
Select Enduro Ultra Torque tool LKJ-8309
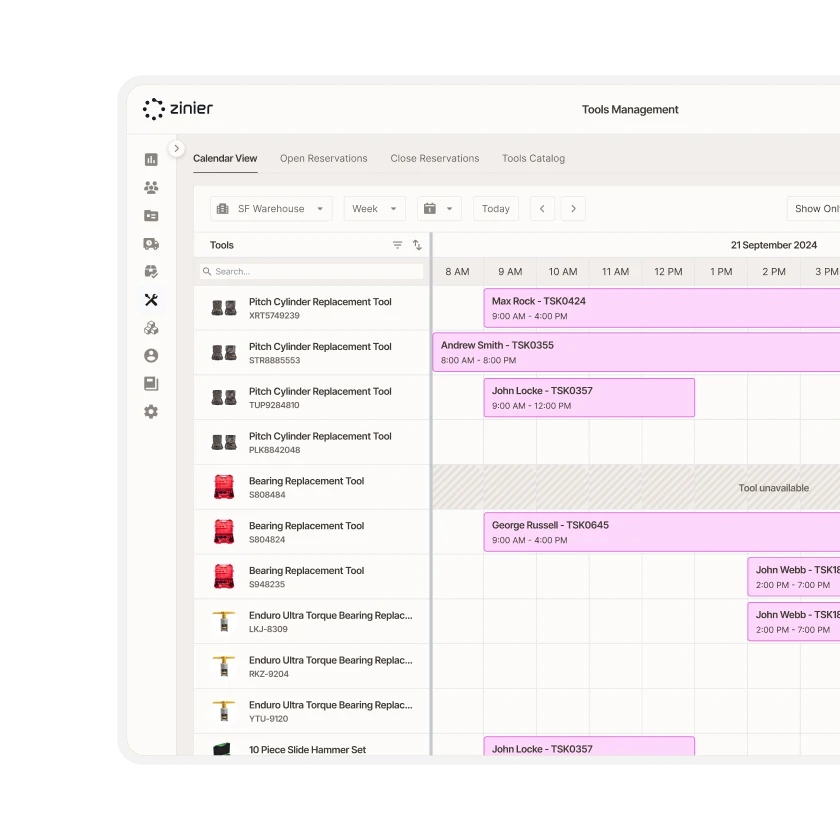tap(312, 621)
